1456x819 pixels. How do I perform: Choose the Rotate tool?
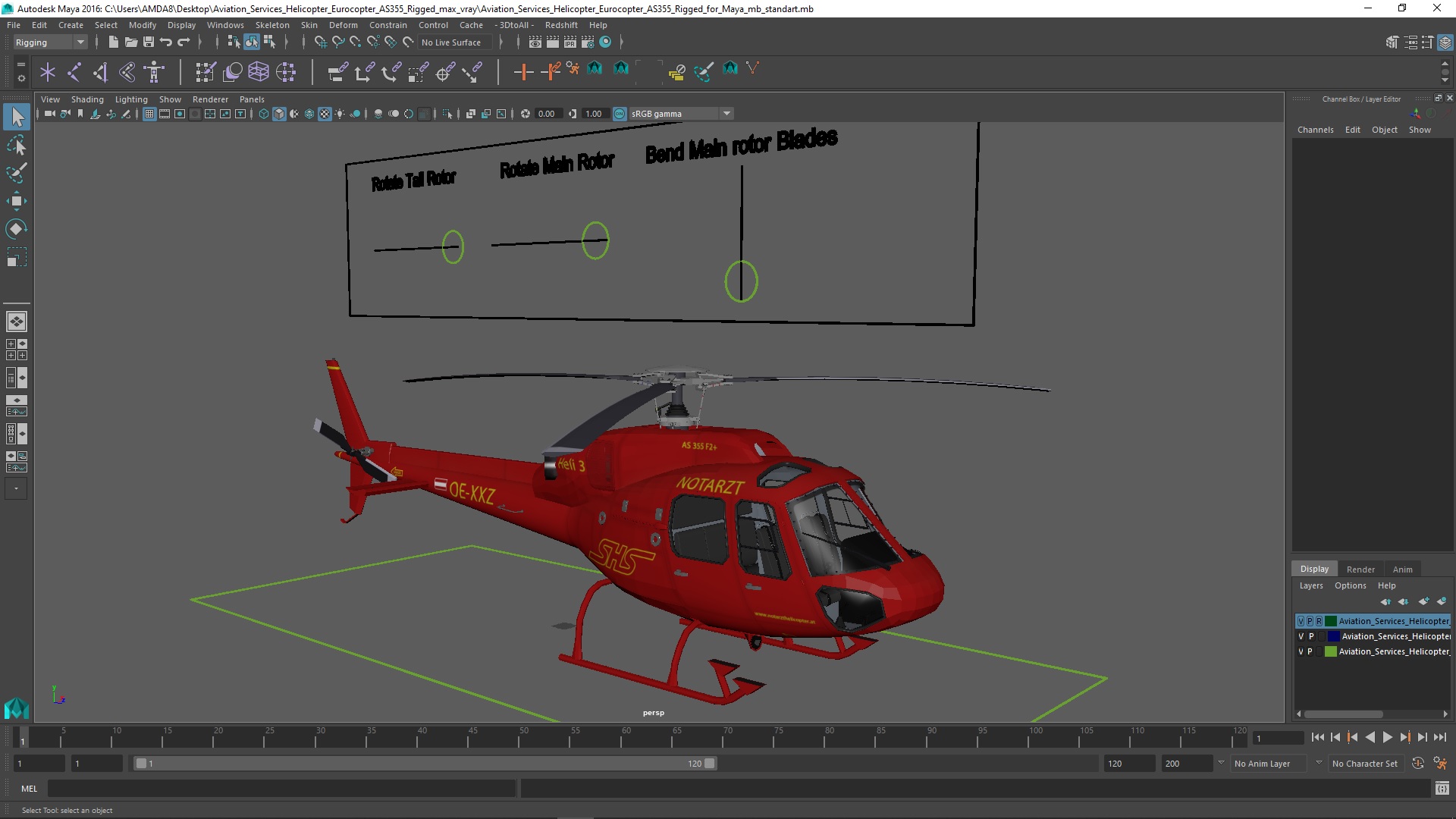17,228
